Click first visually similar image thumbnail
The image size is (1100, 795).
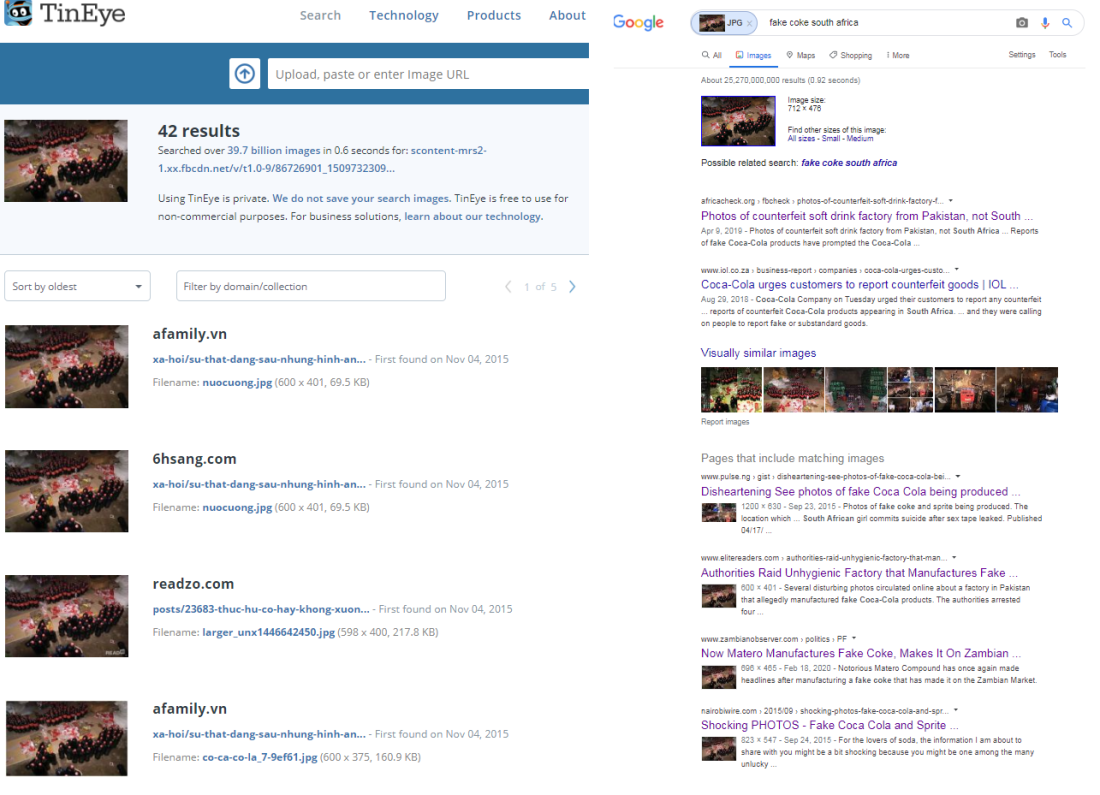(x=732, y=389)
